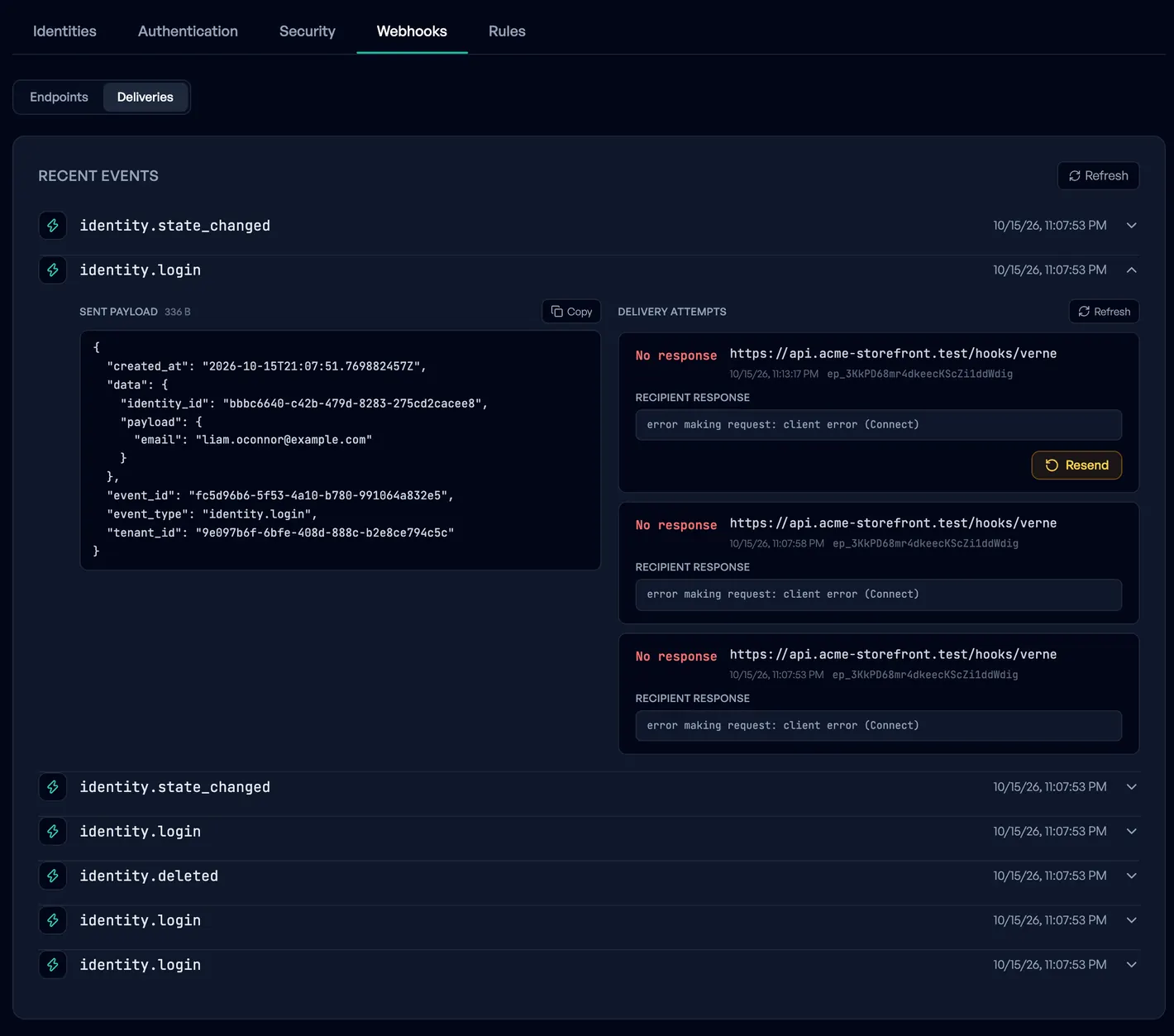1174x1036 pixels.
Task: Click bolt icon of identity.state_changed below delivery attempts
Action: tap(53, 787)
